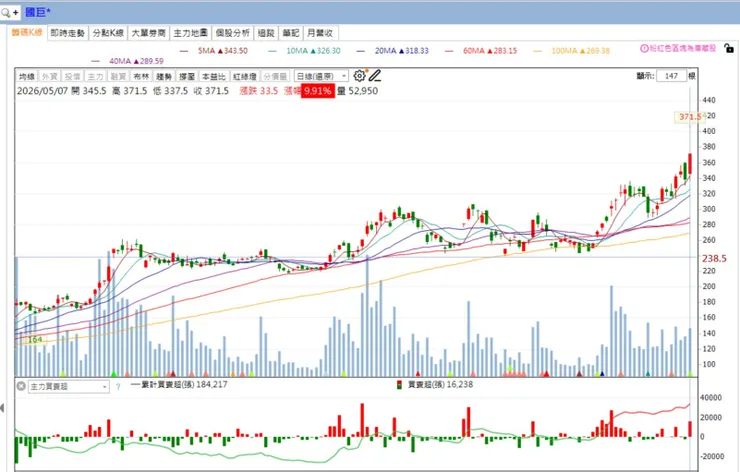This screenshot has width=740, height=472.
Task: Toggle the unlock padlock icon
Action: pyautogui.click(x=729, y=48)
